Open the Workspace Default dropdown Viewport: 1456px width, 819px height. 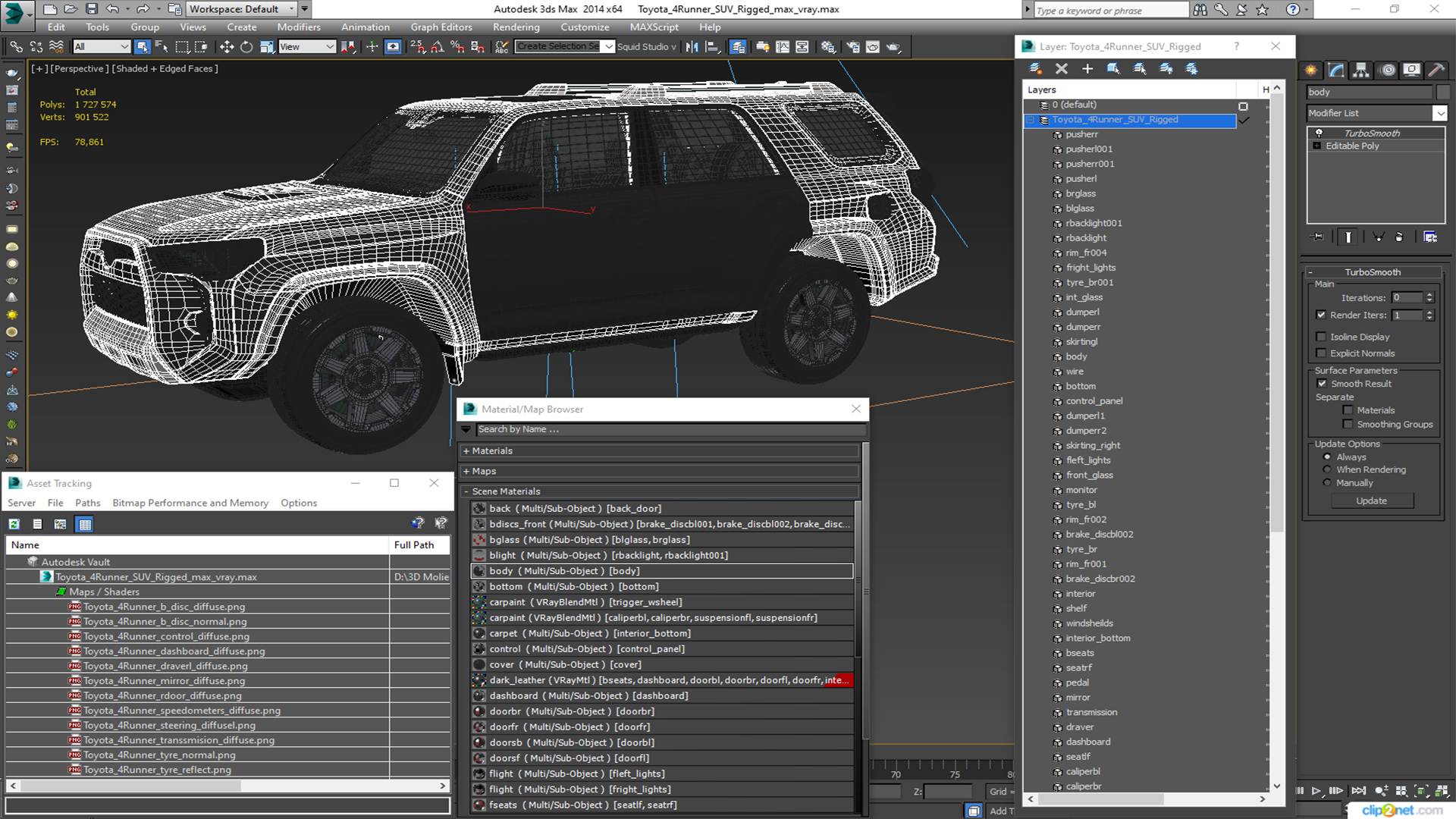click(x=242, y=9)
